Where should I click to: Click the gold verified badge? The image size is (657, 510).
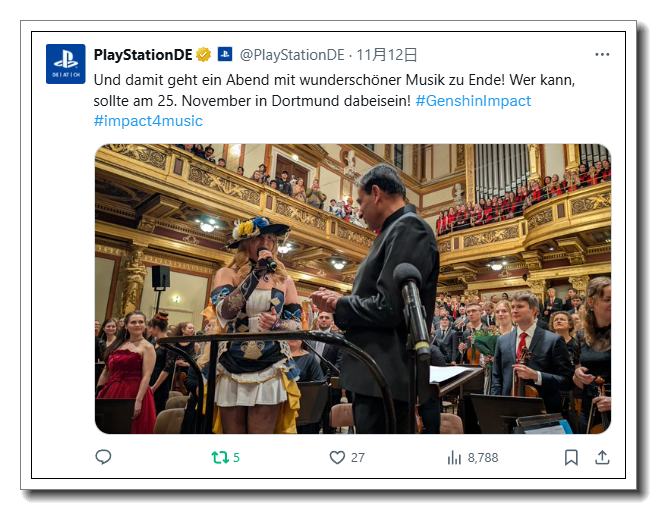[x=204, y=54]
